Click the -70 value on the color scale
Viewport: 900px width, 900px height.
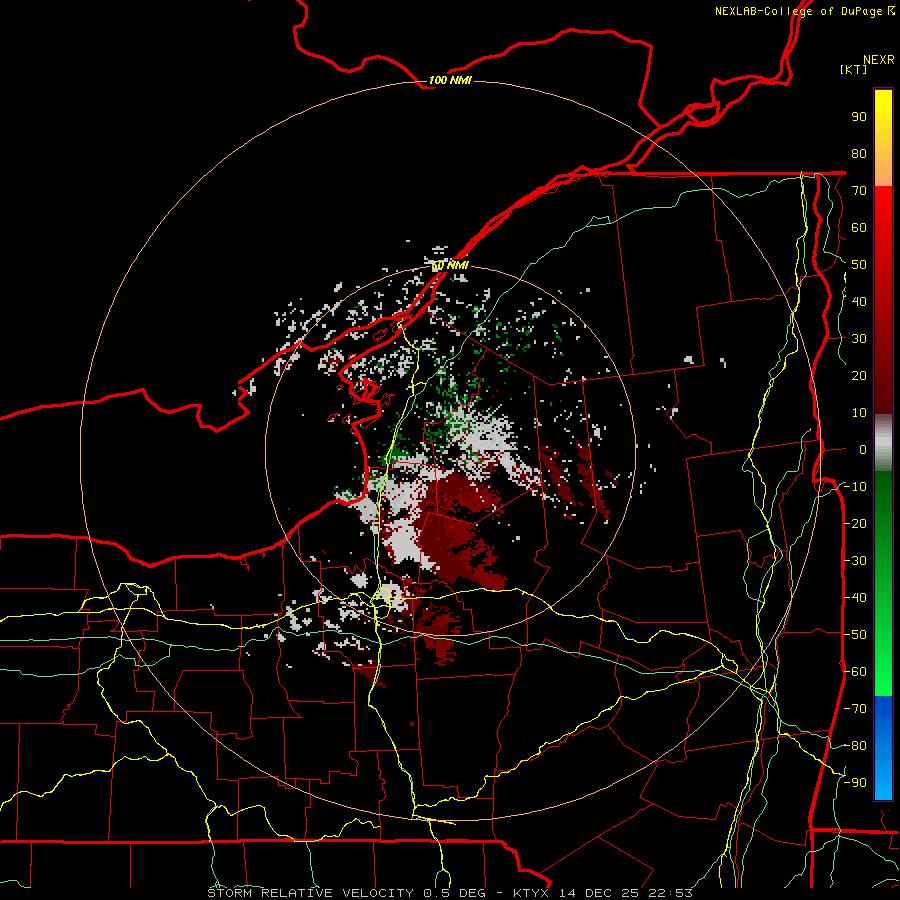click(x=855, y=709)
